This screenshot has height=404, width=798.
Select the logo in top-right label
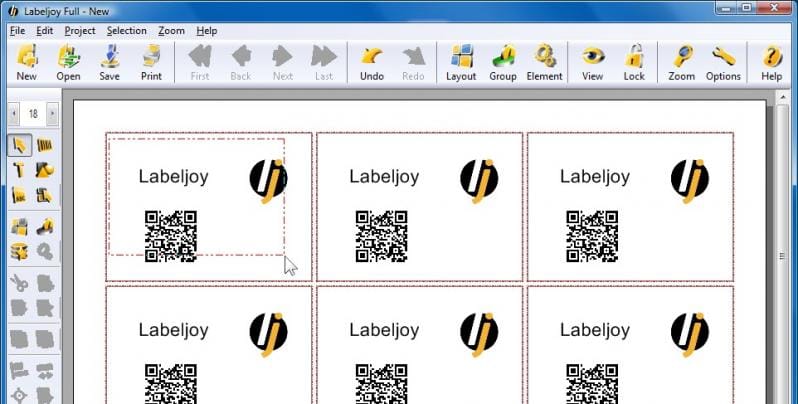[x=690, y=181]
